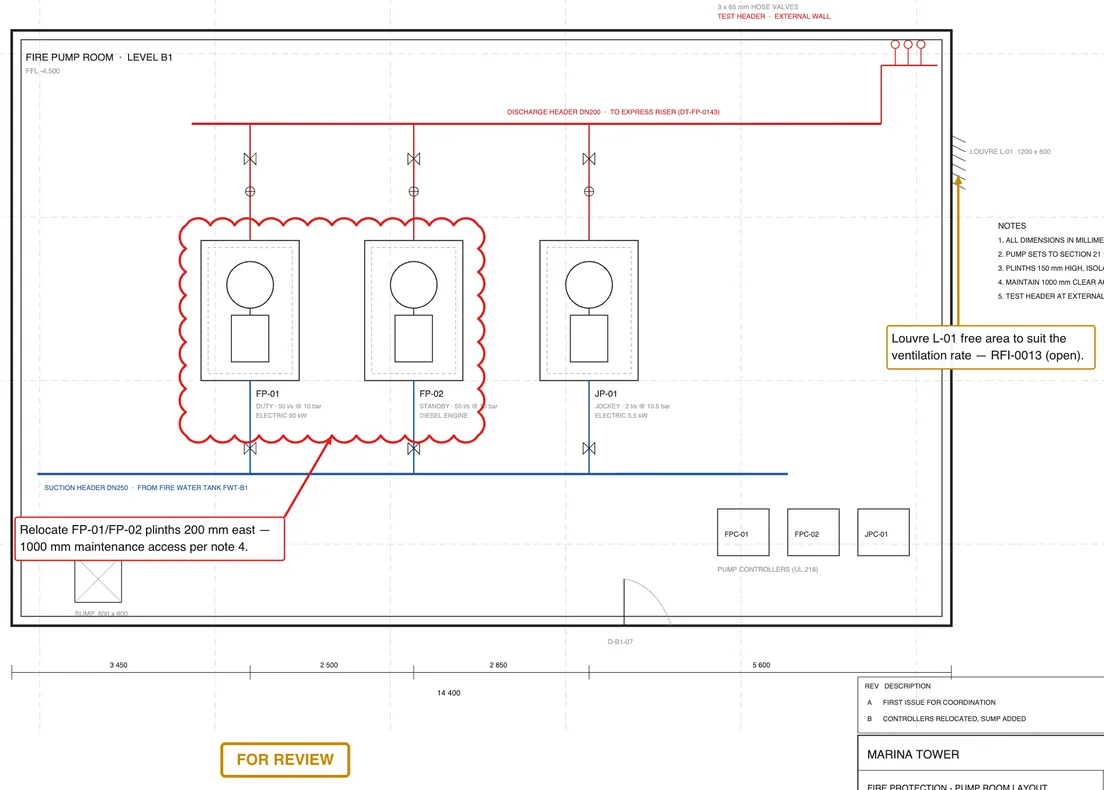Image resolution: width=1104 pixels, height=790 pixels.
Task: Click note 4 MAINTAIN 1000 mm CLEAR
Action: 1050,282
